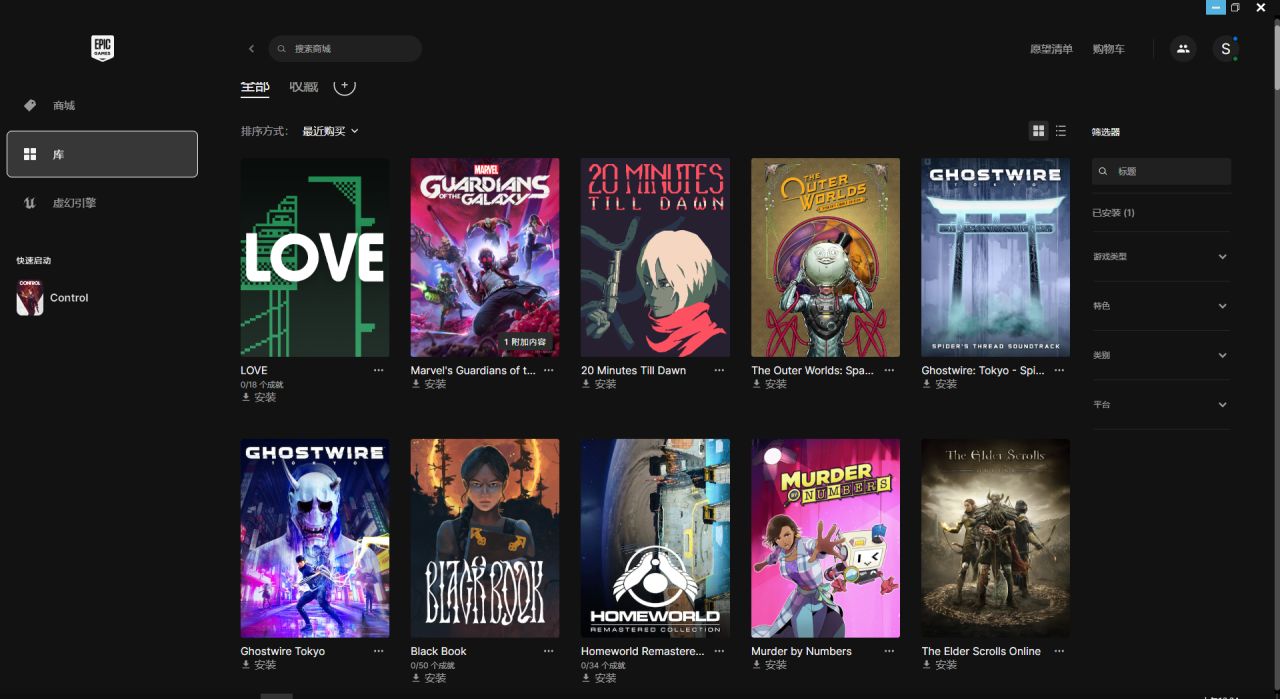Open the 虚幻引擎 Unreal Engine section
1280x699 pixels.
click(102, 203)
